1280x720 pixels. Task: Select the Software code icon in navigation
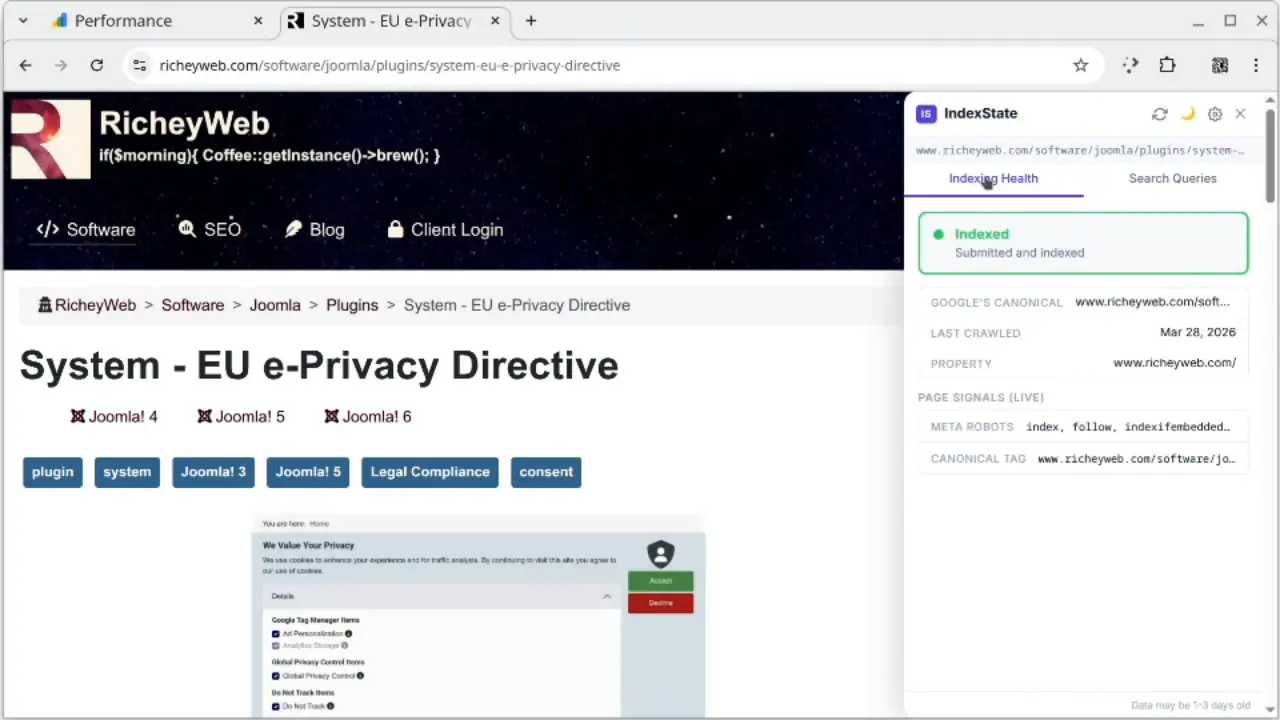48,229
